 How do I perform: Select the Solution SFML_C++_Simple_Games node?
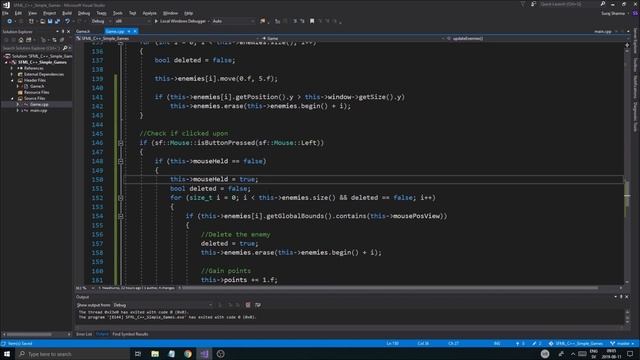(38, 56)
